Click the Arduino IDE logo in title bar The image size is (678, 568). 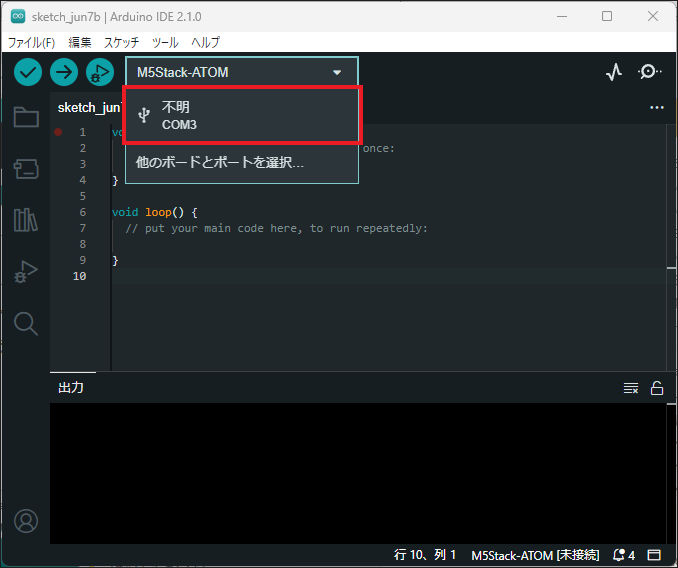tap(18, 16)
